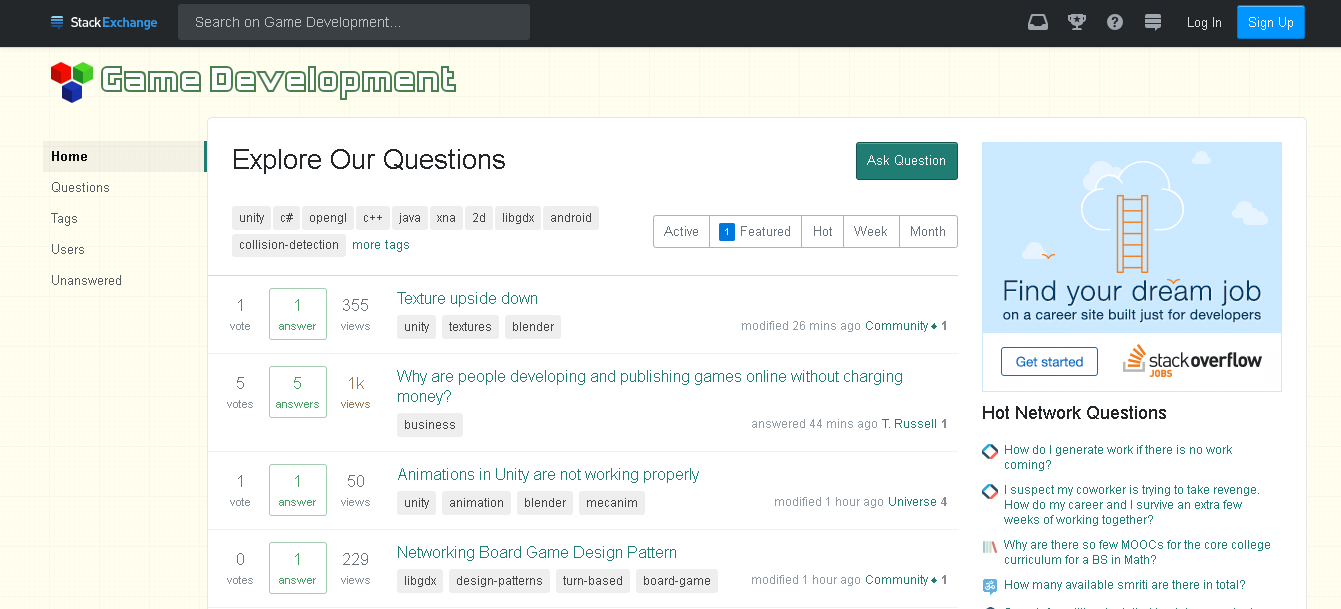Click the Ask Question button
The height and width of the screenshot is (609, 1341).
(906, 161)
